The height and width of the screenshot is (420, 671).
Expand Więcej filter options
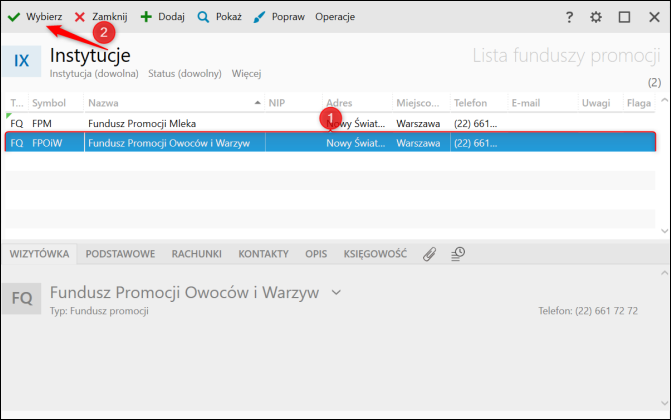coord(246,74)
